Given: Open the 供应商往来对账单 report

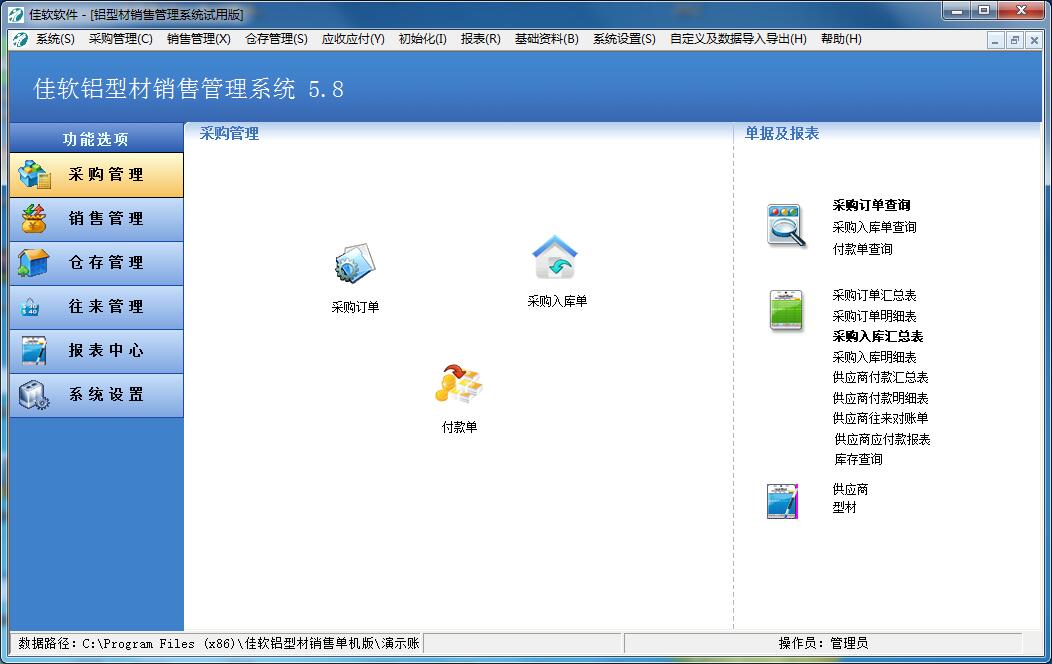Looking at the screenshot, I should [880, 419].
